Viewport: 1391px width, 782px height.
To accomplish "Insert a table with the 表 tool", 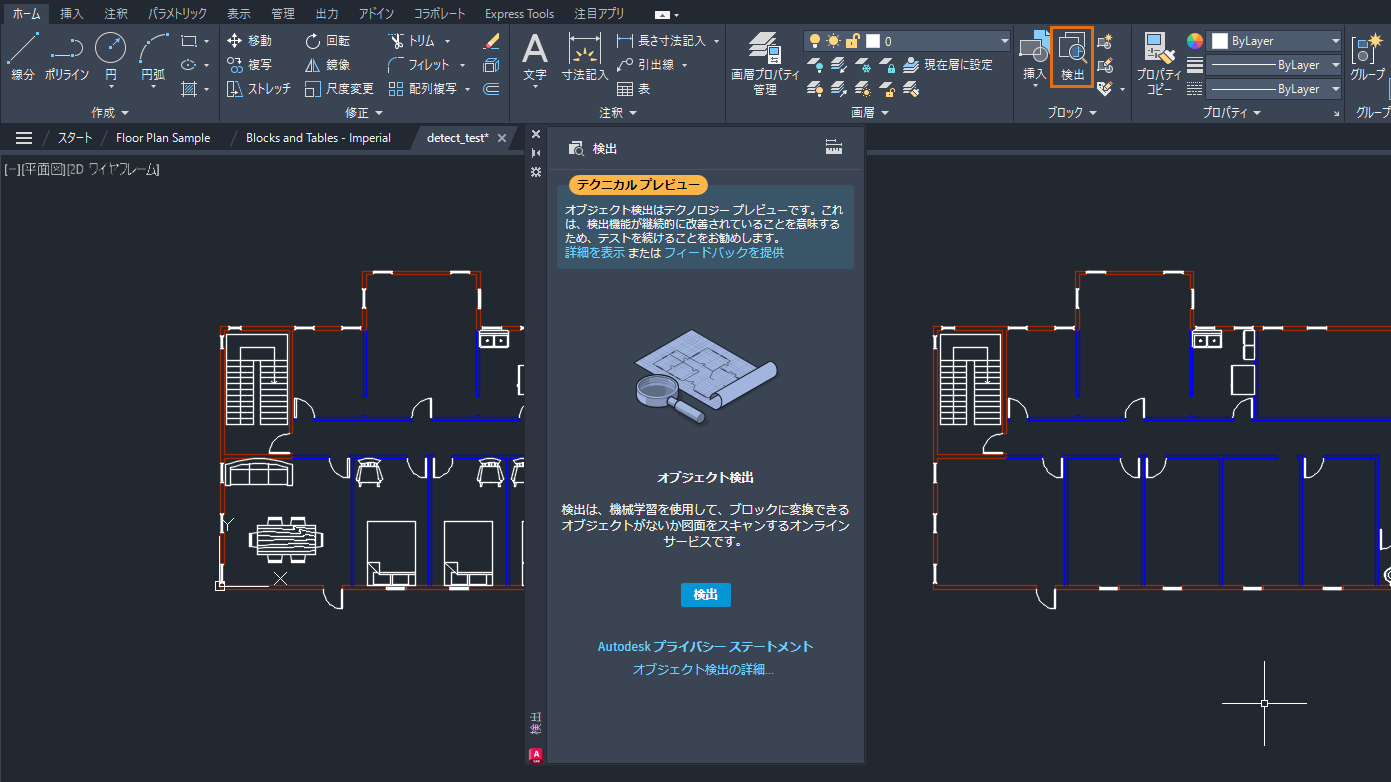I will point(633,89).
